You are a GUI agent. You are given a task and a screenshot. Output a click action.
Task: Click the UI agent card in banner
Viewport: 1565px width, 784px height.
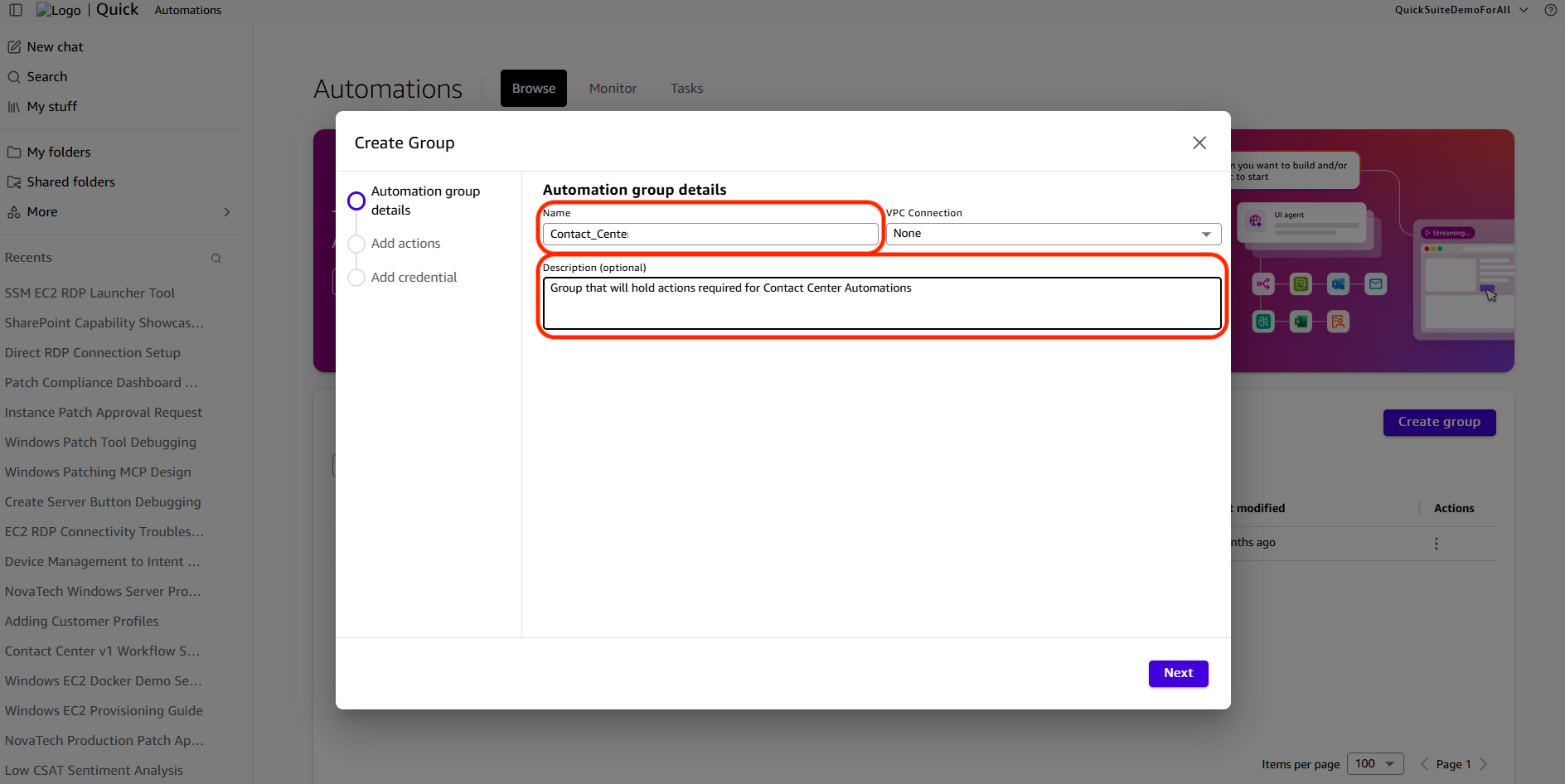1302,222
